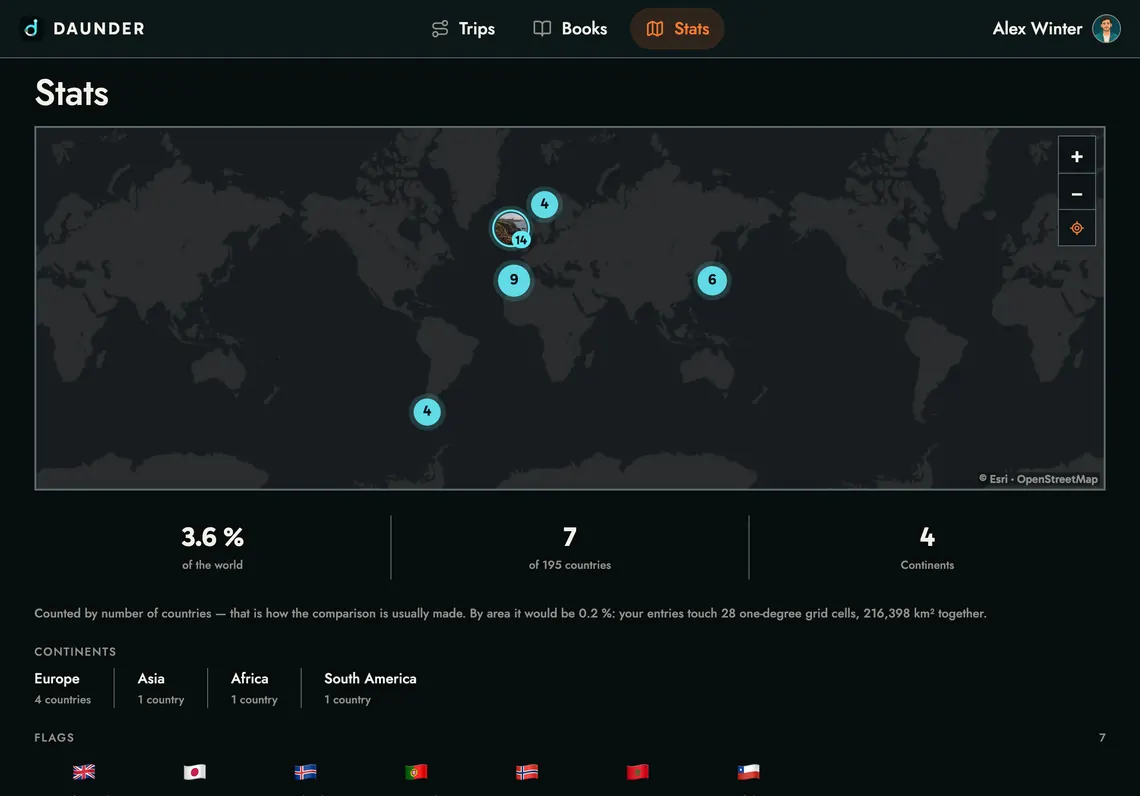The width and height of the screenshot is (1140, 796).
Task: Select the Europe continent entry
Action: 63,688
